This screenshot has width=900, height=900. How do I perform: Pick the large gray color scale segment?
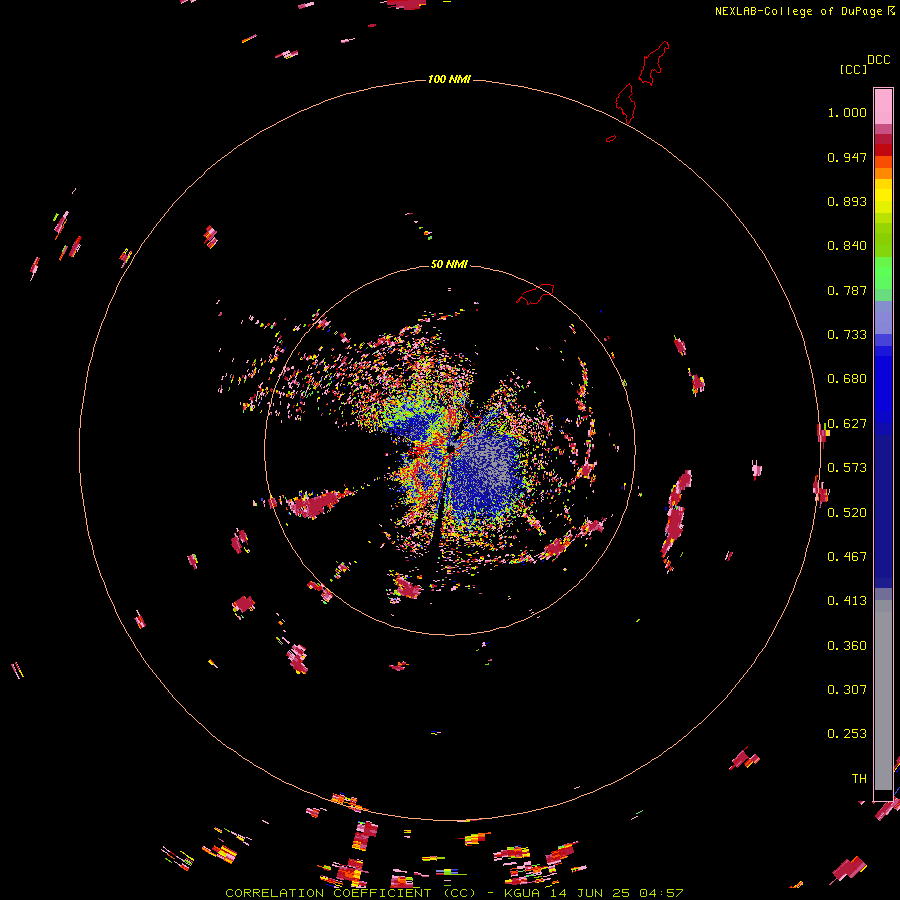[883, 695]
